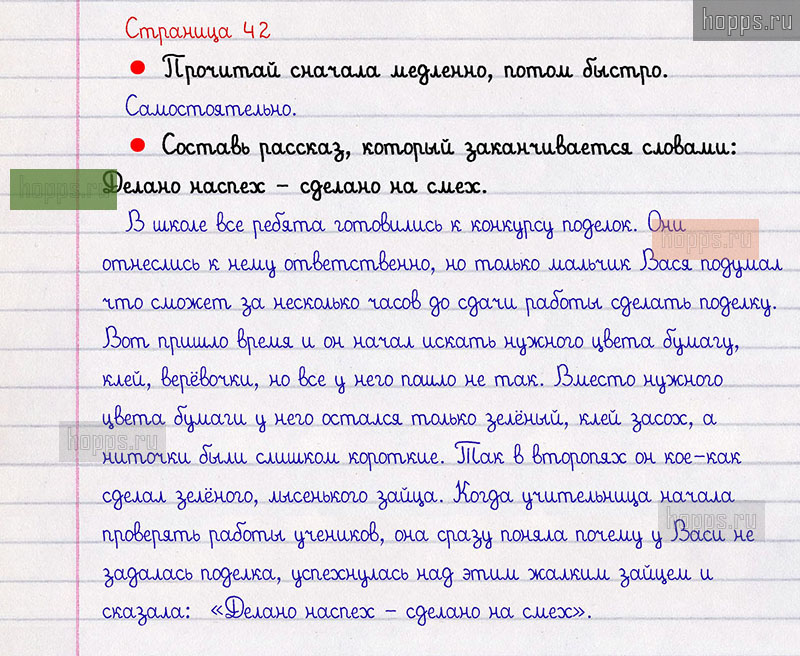The image size is (800, 656).
Task: Click the red heading "Страница 42"
Action: [197, 30]
